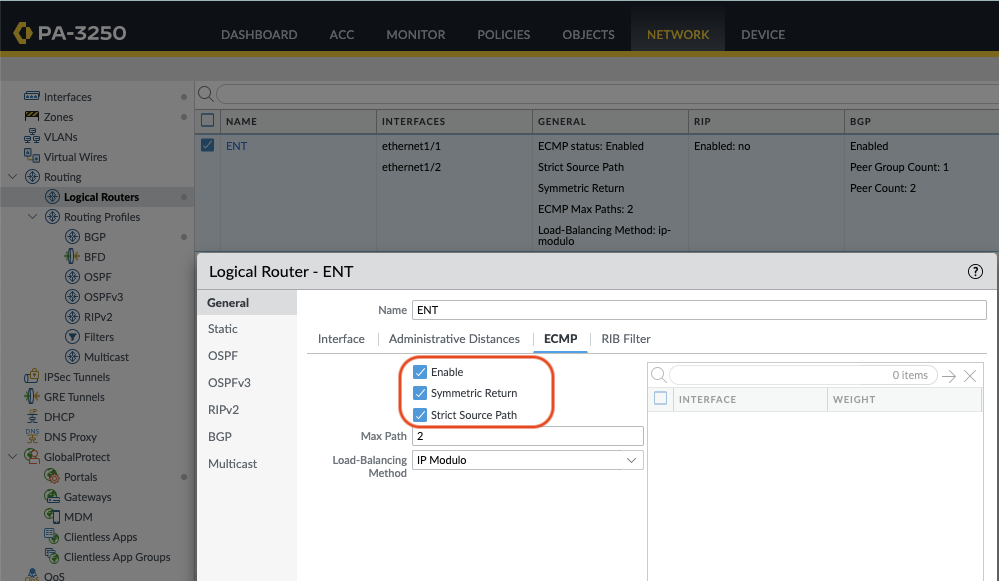Image resolution: width=999 pixels, height=581 pixels.
Task: Click the GlobalProtect Gateways icon
Action: (52, 497)
